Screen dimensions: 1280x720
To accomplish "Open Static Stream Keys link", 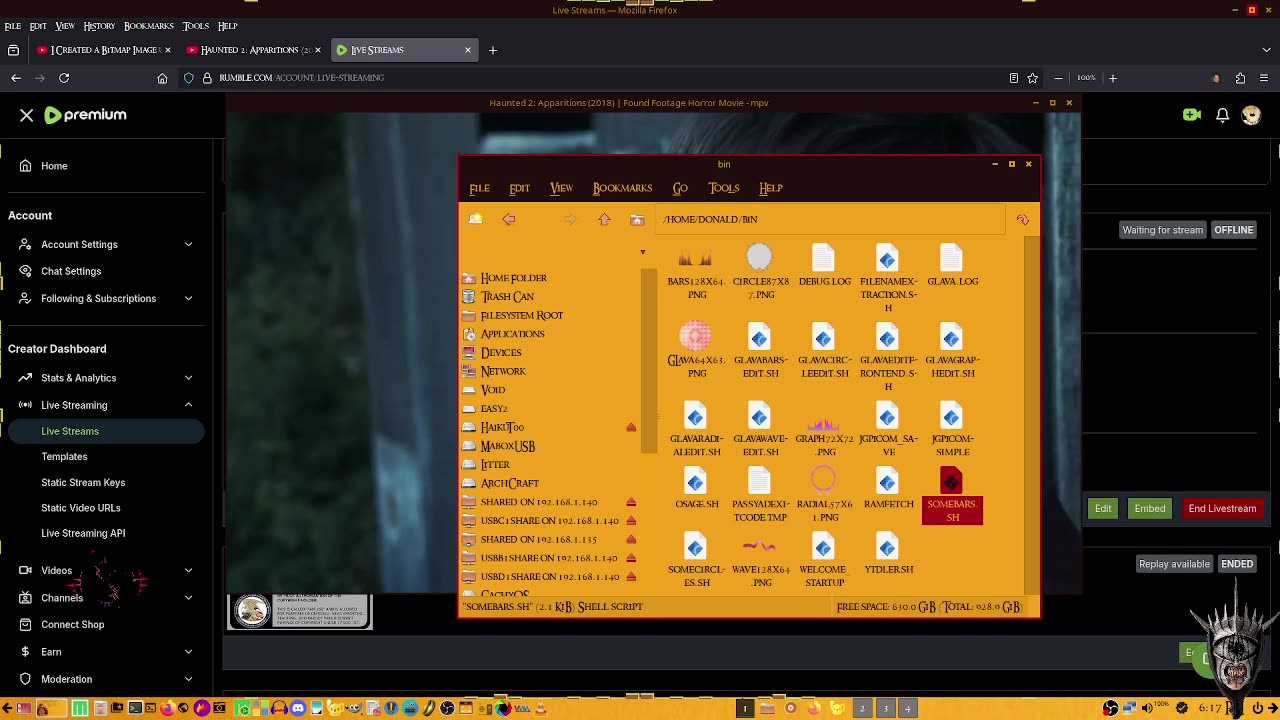I will 83,482.
